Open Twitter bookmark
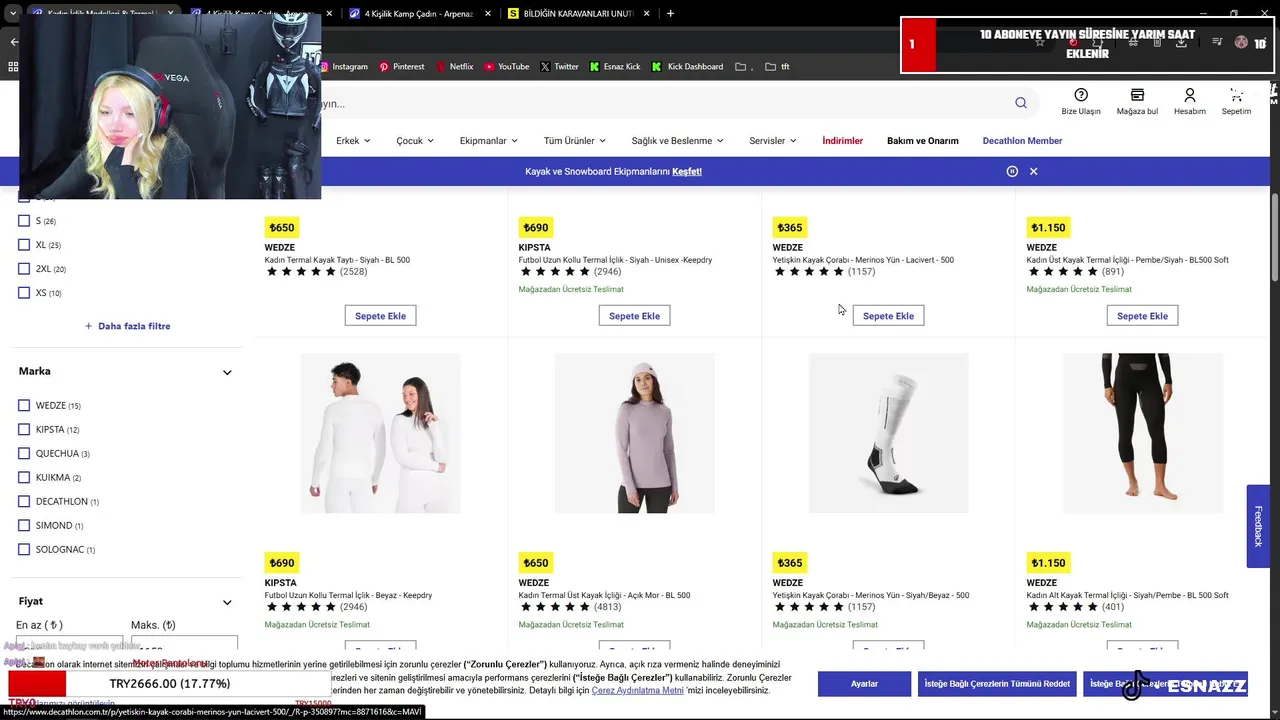Screen dimensions: 1280x720 [559, 67]
